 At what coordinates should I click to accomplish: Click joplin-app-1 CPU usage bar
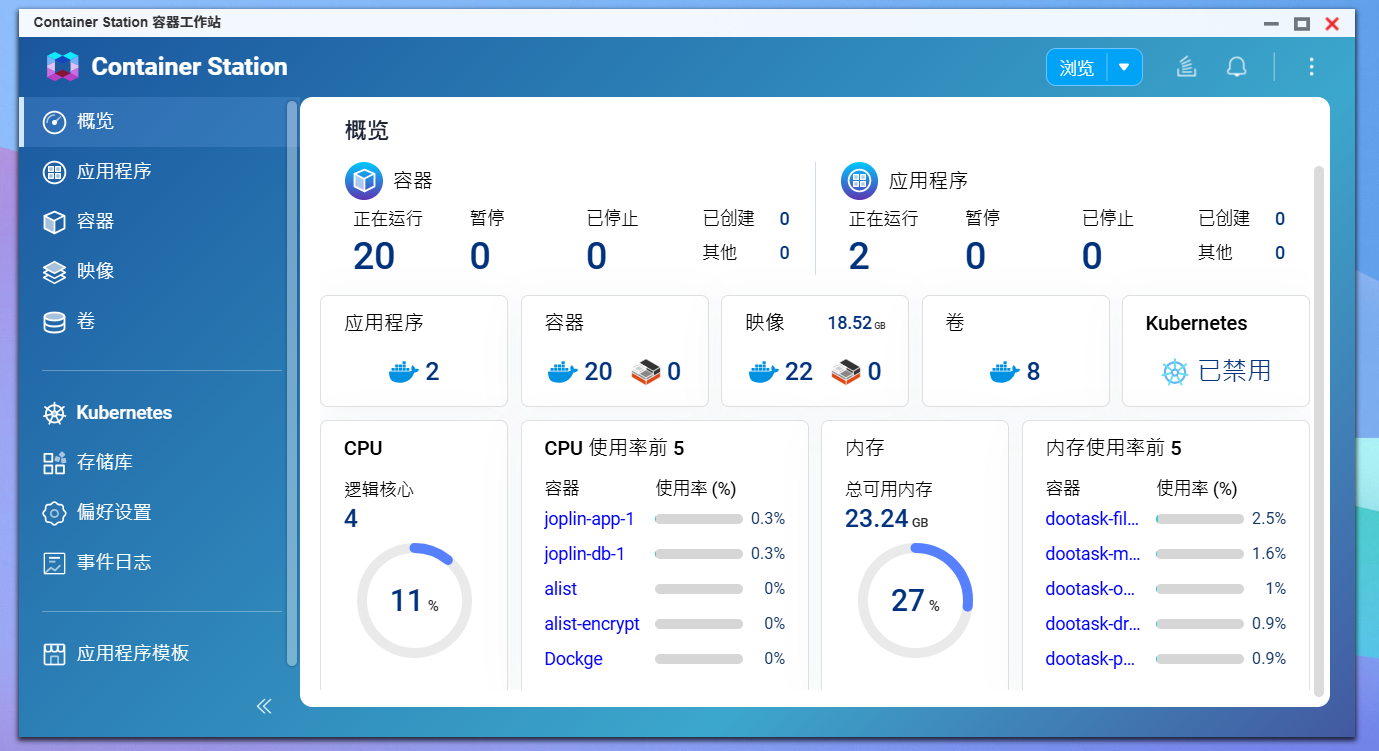(698, 519)
